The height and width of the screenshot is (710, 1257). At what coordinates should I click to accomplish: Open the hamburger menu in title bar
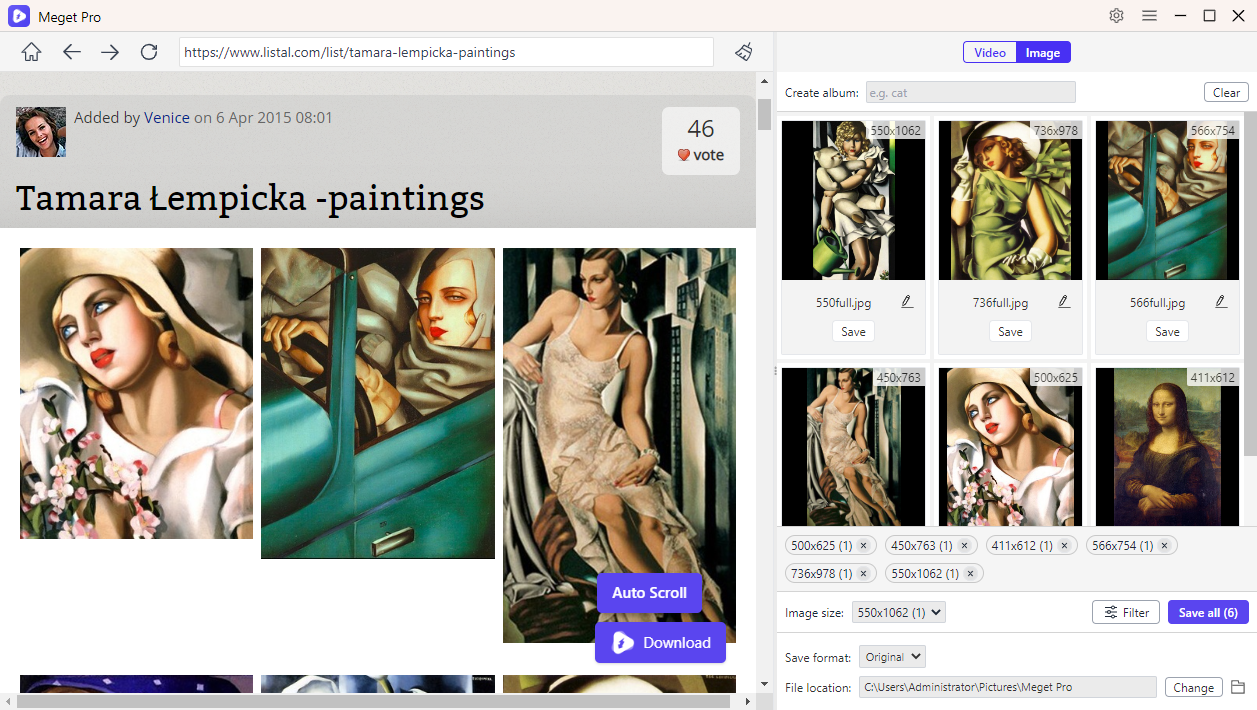click(x=1150, y=16)
